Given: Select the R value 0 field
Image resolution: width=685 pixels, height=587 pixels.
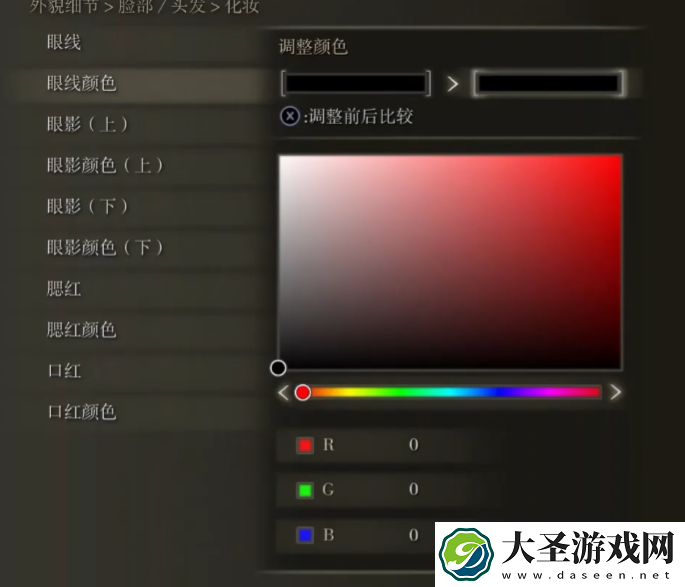Looking at the screenshot, I should click(413, 445).
